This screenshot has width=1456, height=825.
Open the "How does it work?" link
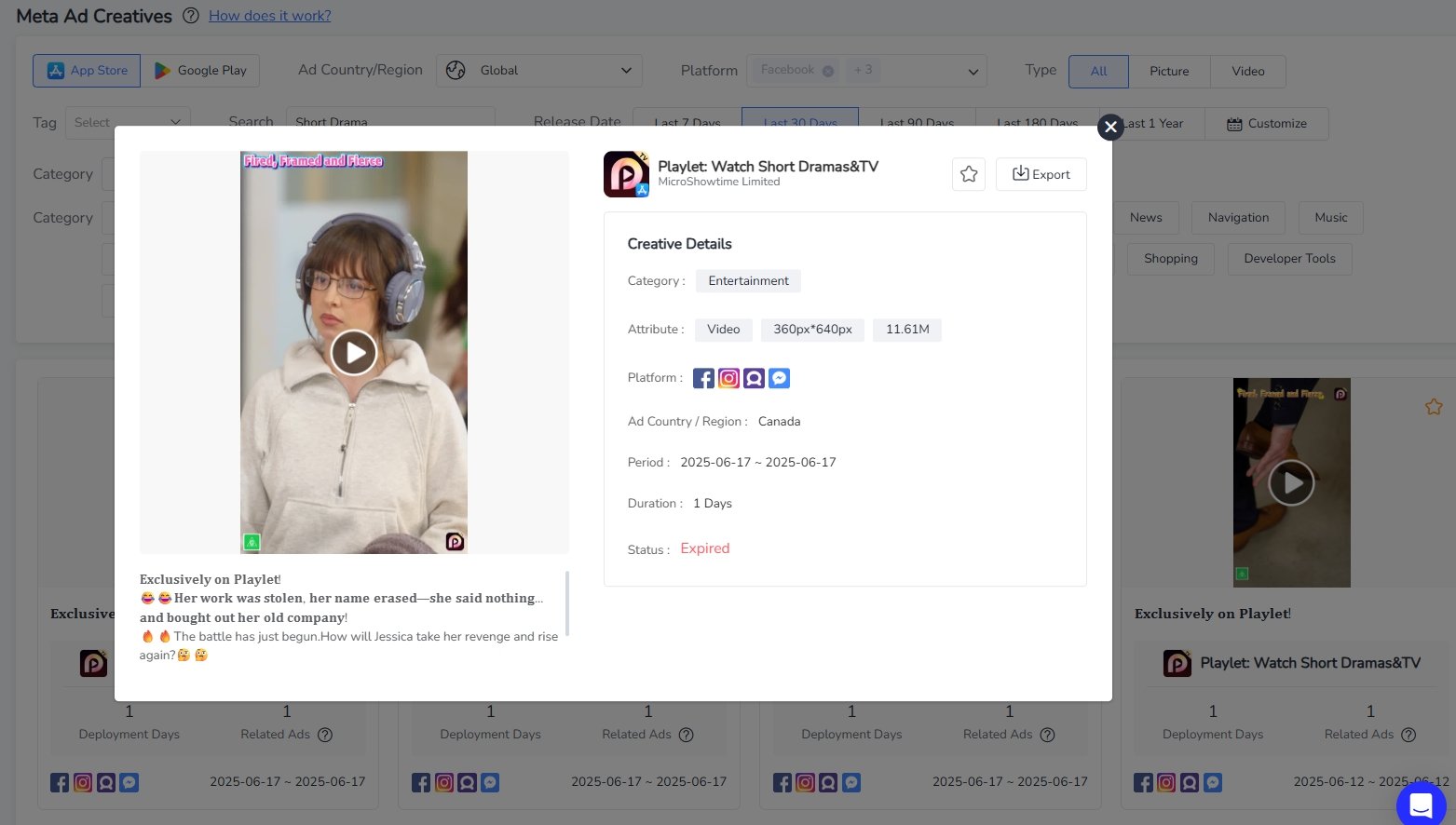pos(269,16)
